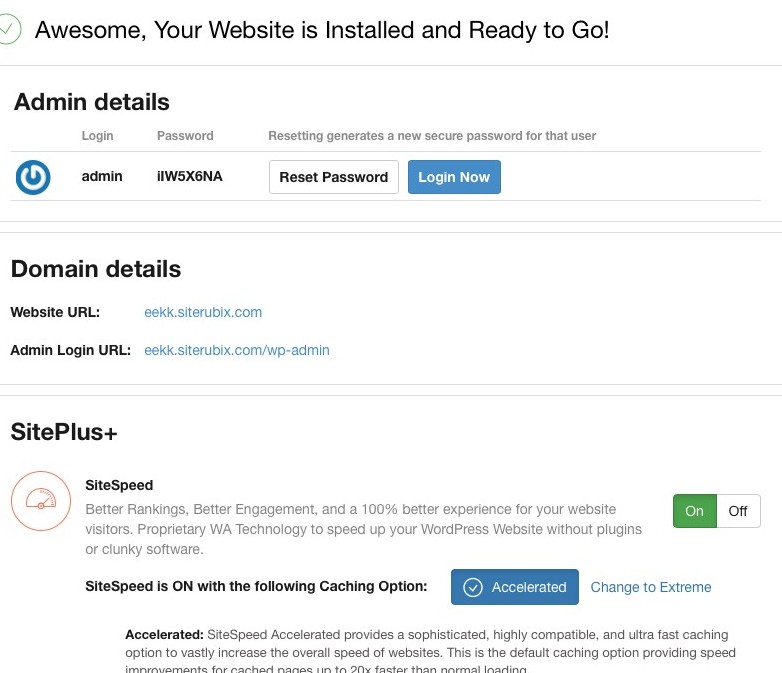Click the admin login name
Viewport: 782px width, 673px height.
[x=102, y=177]
